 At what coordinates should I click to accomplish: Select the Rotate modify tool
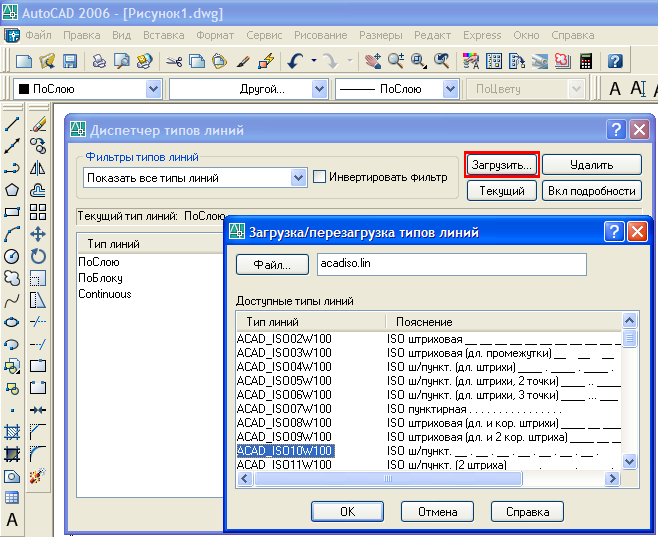38,256
